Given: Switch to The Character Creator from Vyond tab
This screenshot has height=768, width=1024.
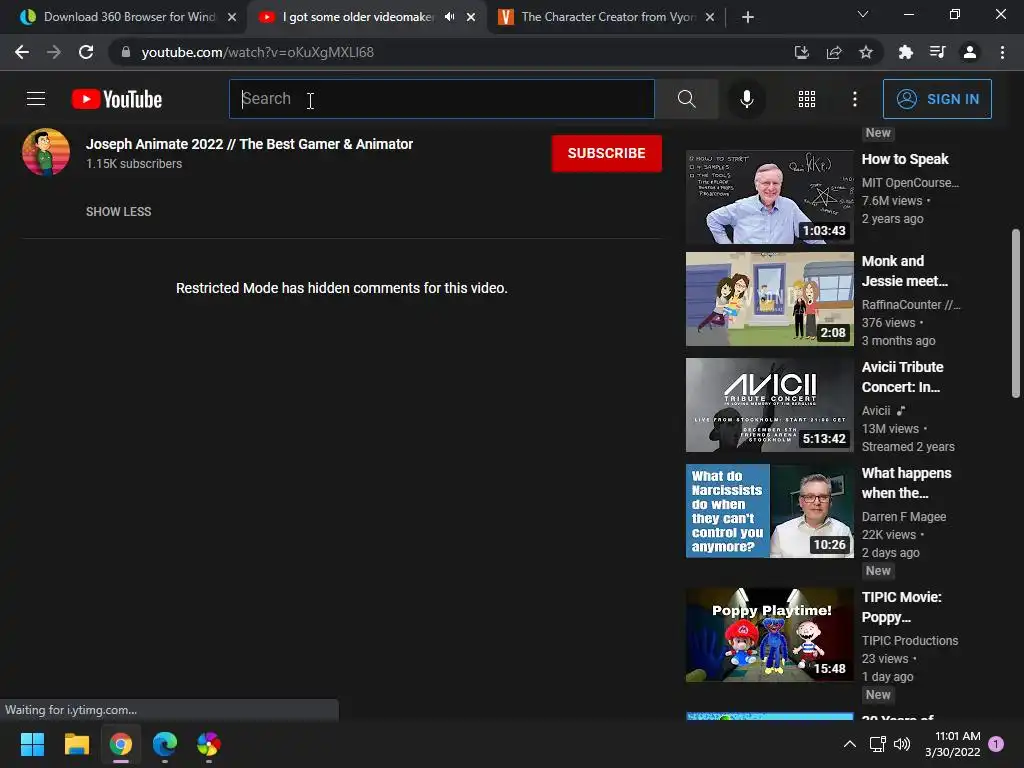Looking at the screenshot, I should (608, 17).
